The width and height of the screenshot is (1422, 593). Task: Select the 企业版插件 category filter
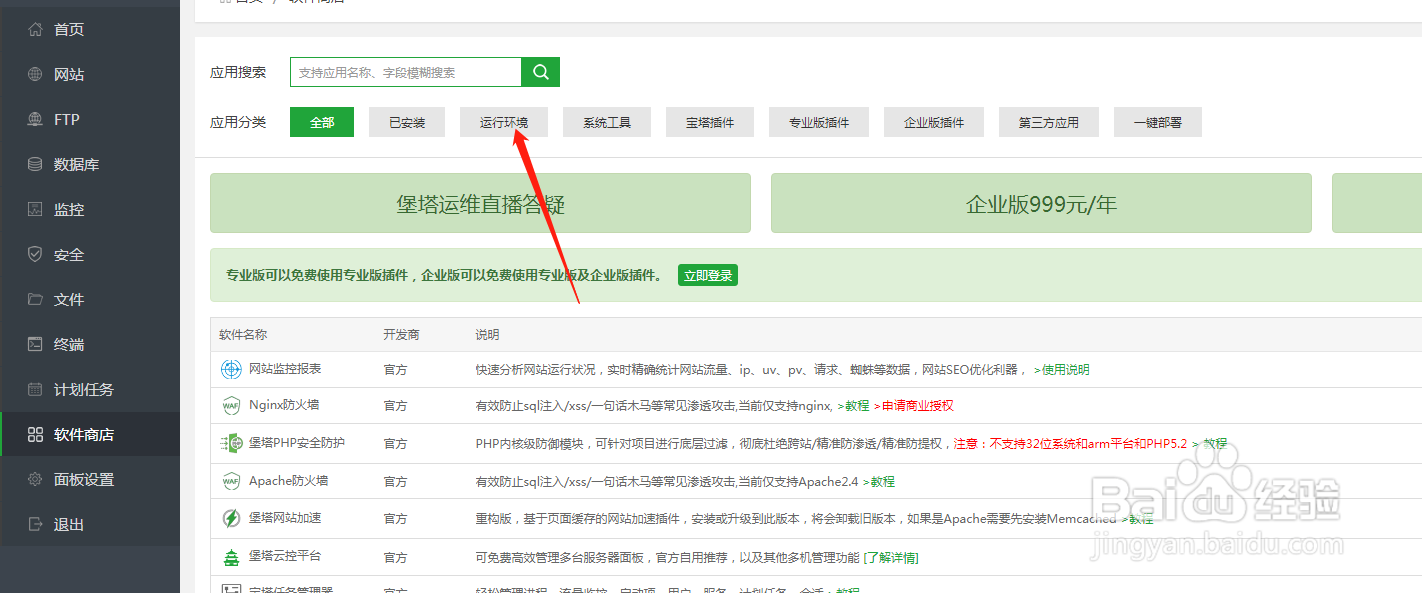pos(934,122)
